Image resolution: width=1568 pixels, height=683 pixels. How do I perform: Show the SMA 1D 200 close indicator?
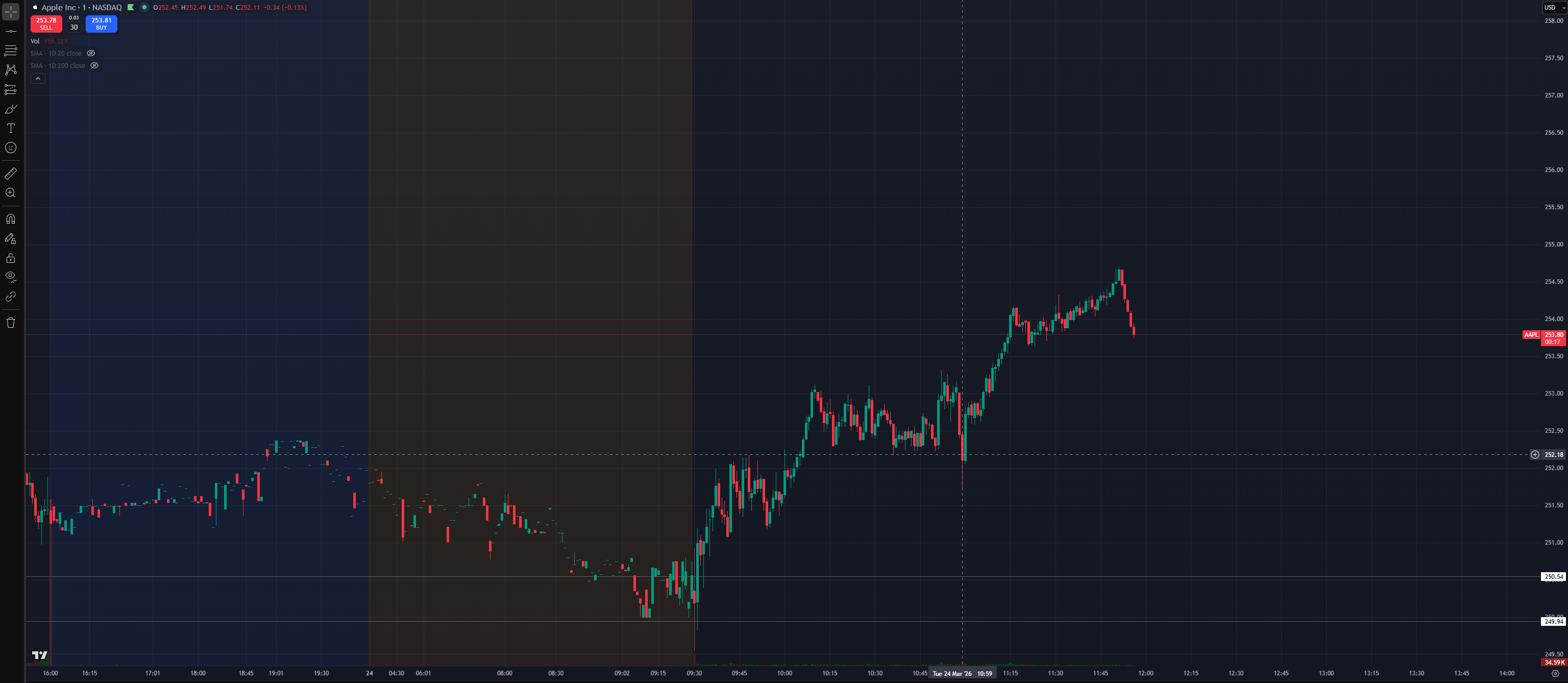(94, 66)
